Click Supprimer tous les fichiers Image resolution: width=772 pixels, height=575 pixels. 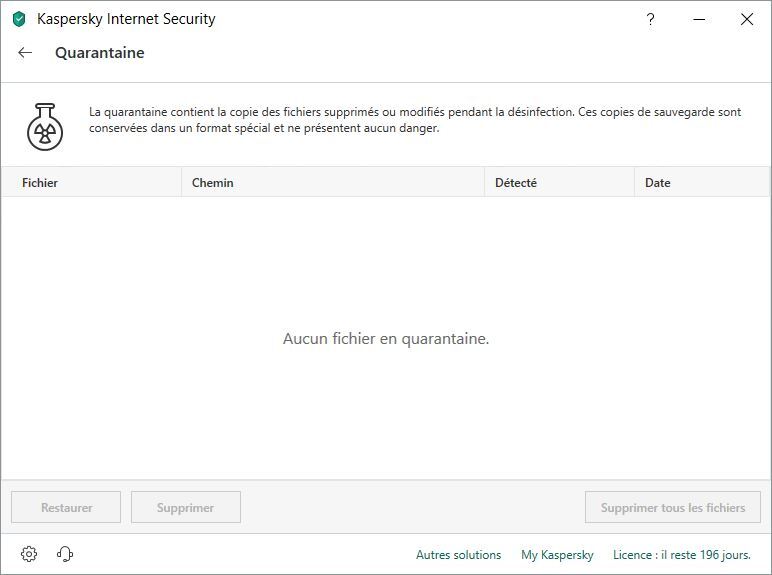point(673,507)
